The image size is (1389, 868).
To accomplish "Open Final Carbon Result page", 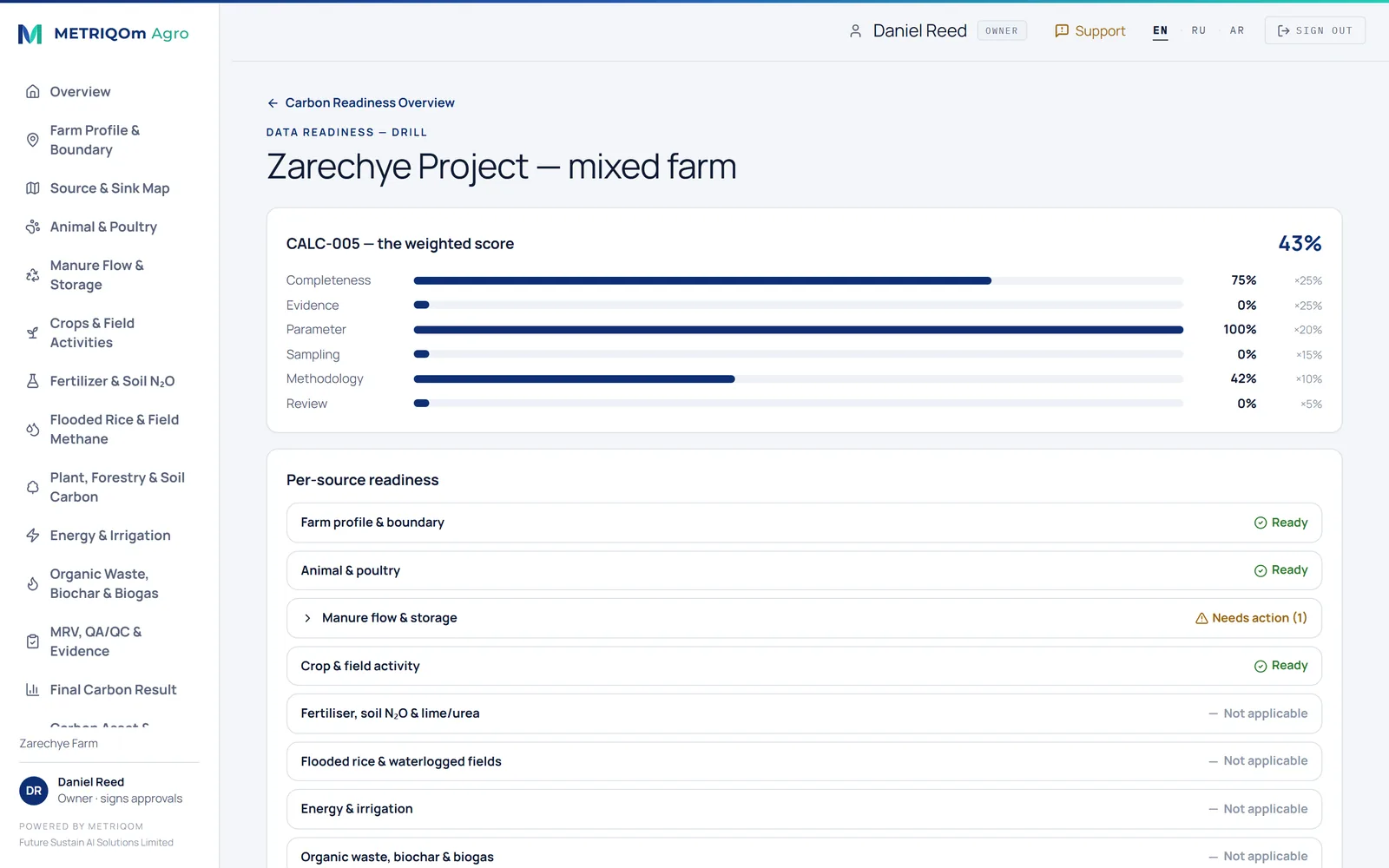I will [x=114, y=690].
